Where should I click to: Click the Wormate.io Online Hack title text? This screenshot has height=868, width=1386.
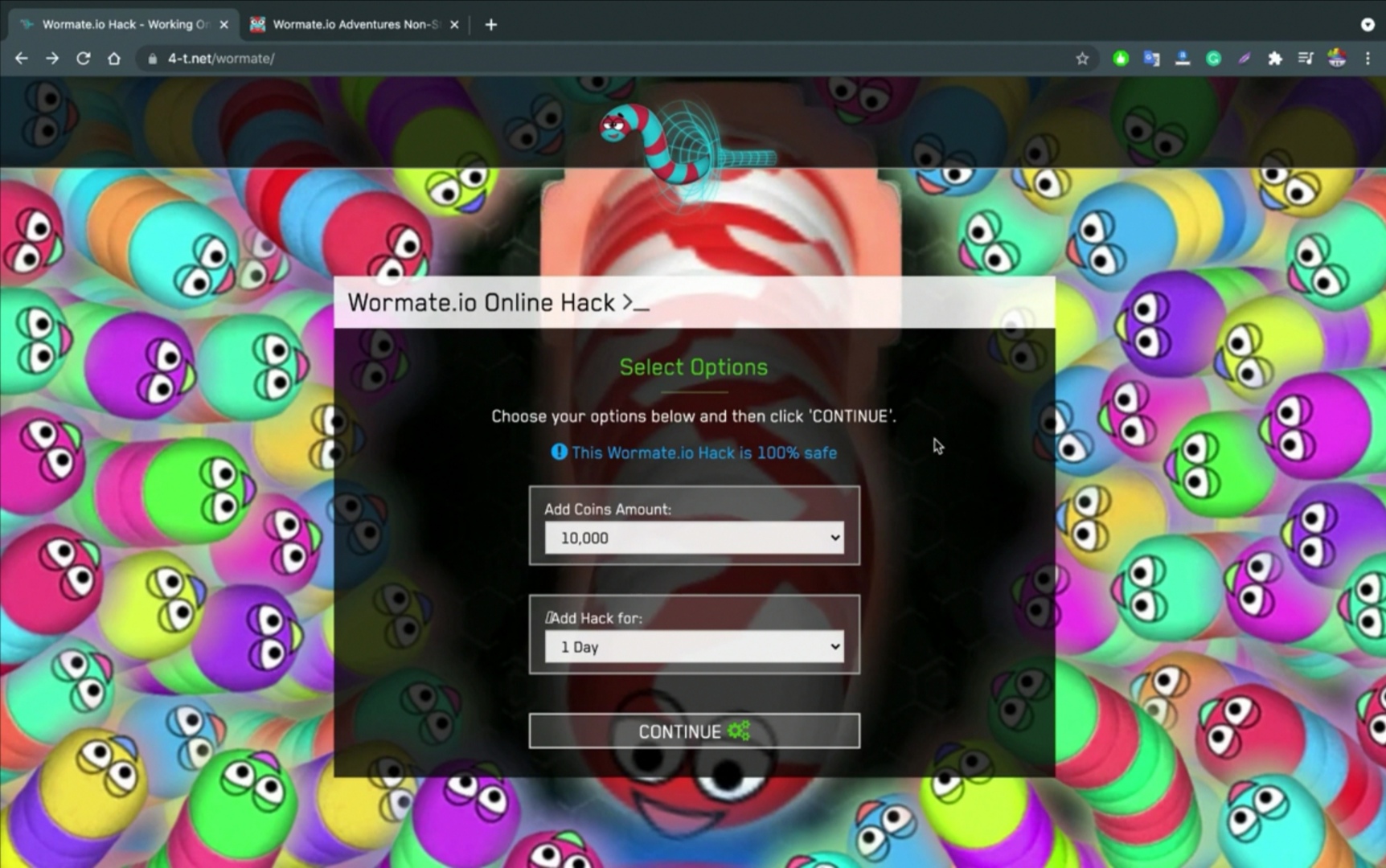(498, 303)
